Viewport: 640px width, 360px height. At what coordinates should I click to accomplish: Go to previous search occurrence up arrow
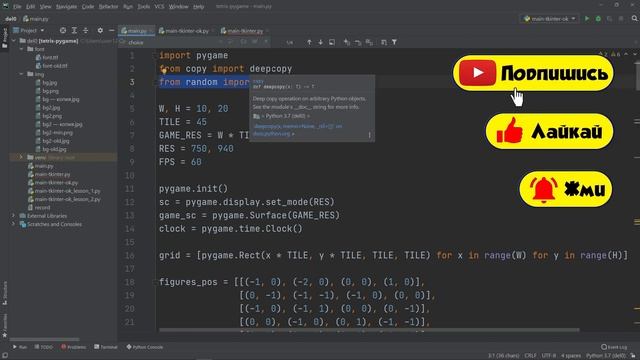tap(309, 42)
